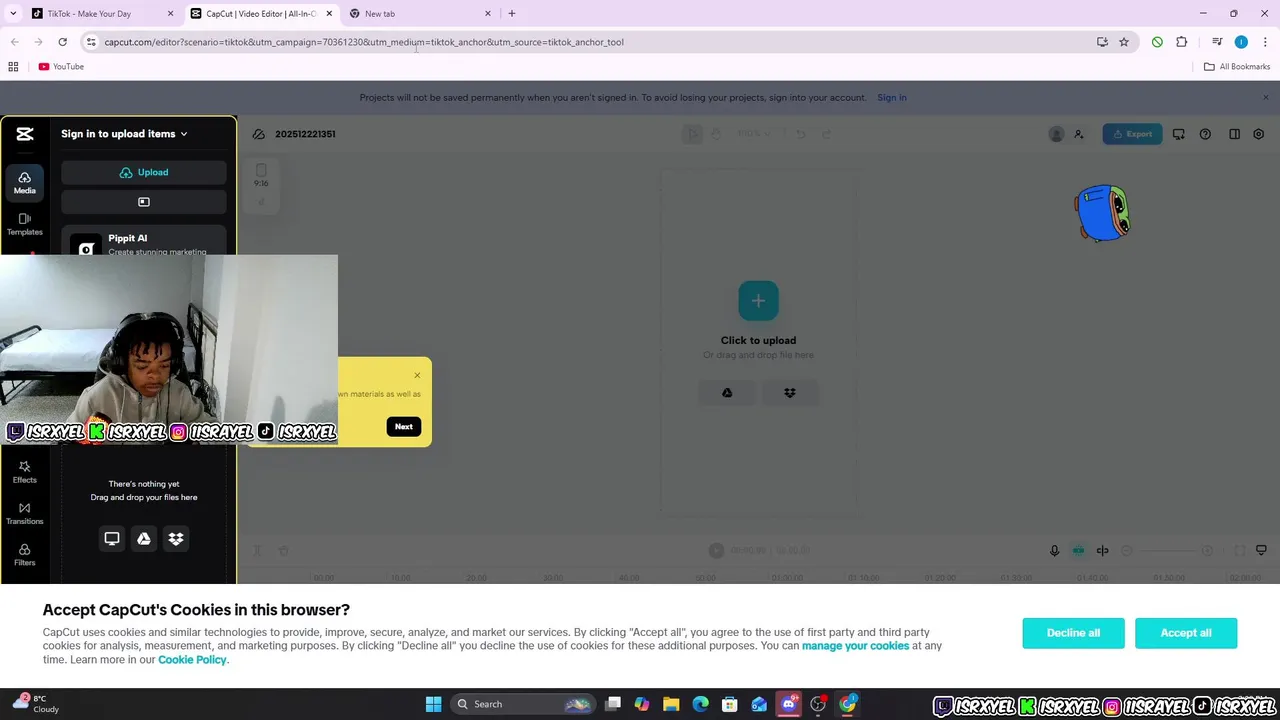Open the desktop app download icon
The width and height of the screenshot is (1280, 720).
[x=1179, y=134]
